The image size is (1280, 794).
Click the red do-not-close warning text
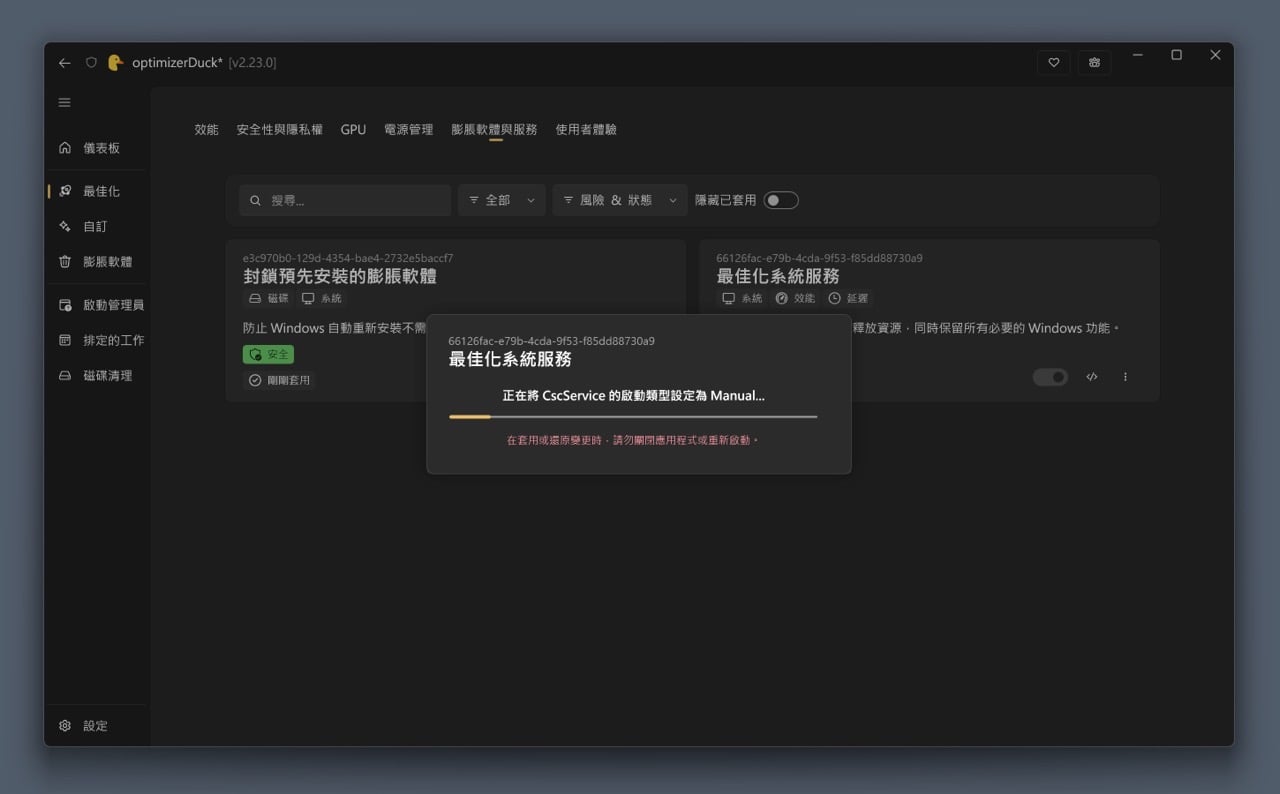633,440
